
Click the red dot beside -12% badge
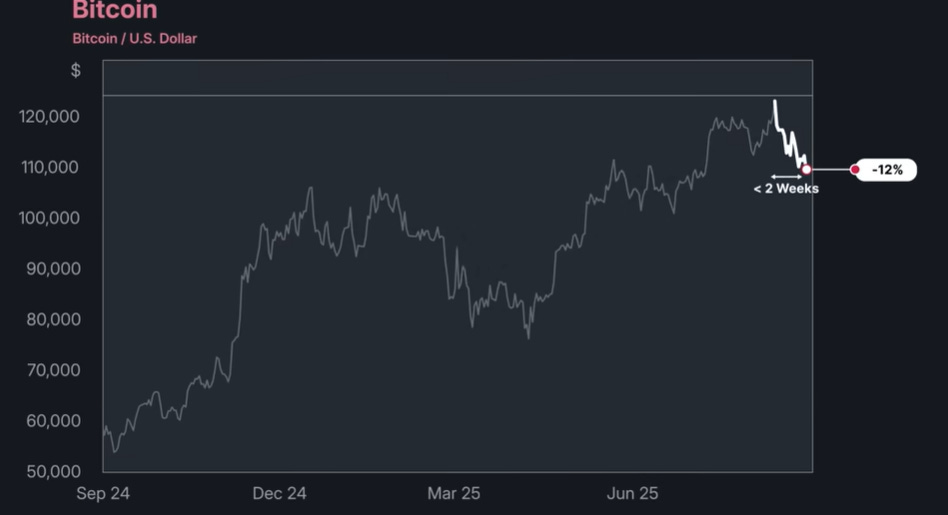tap(855, 170)
